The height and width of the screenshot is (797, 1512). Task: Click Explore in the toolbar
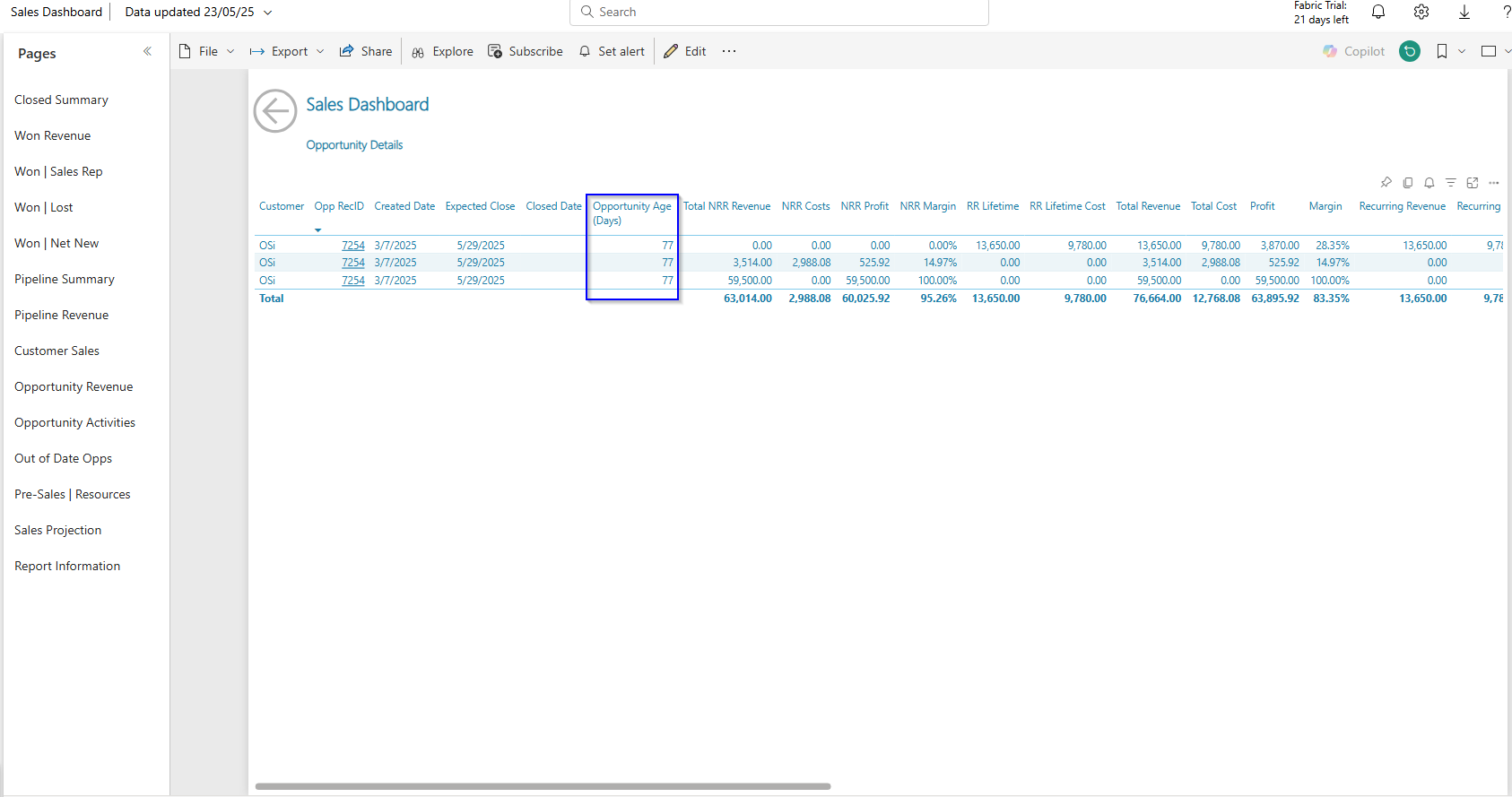click(442, 51)
